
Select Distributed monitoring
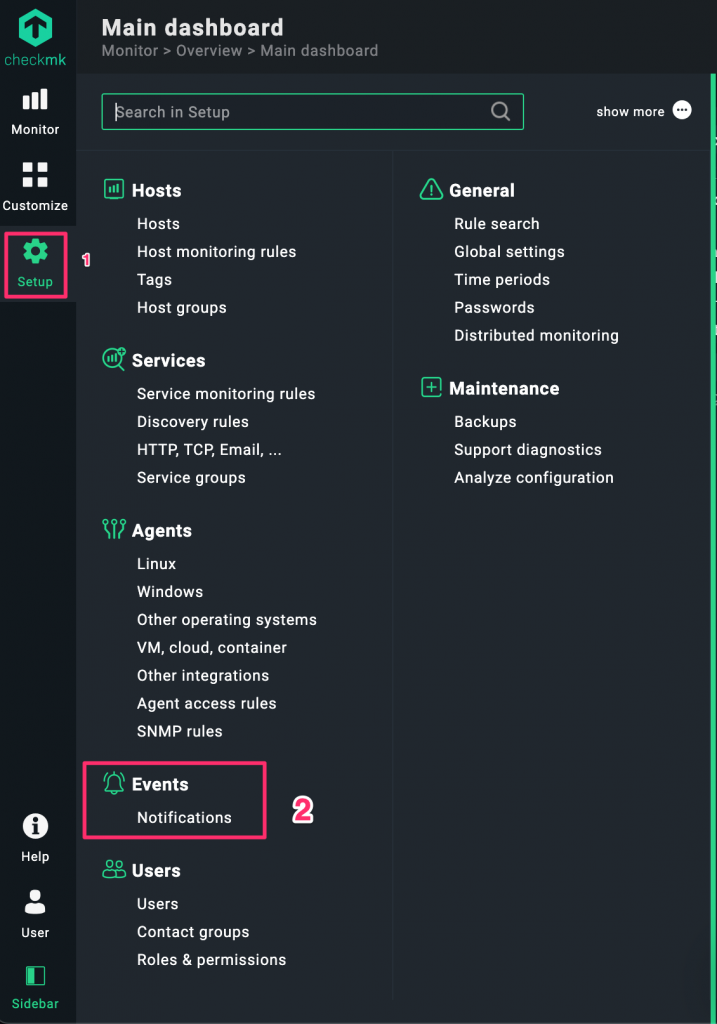point(536,336)
